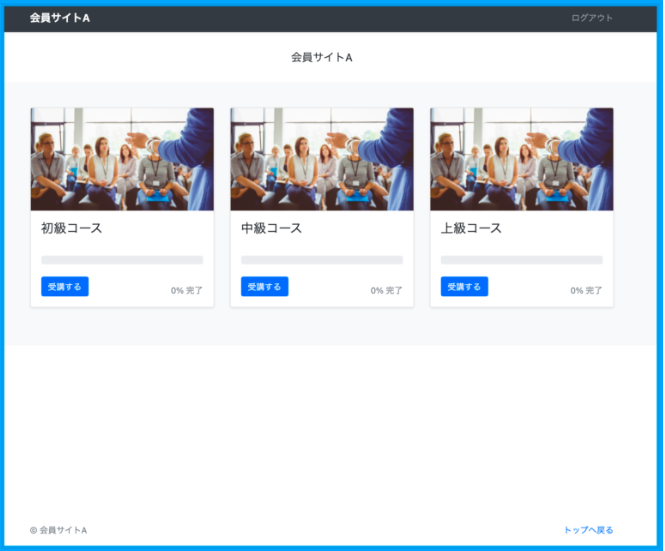665x551 pixels.
Task: Click 0% 完了 on 中級コース card
Action: [x=386, y=291]
